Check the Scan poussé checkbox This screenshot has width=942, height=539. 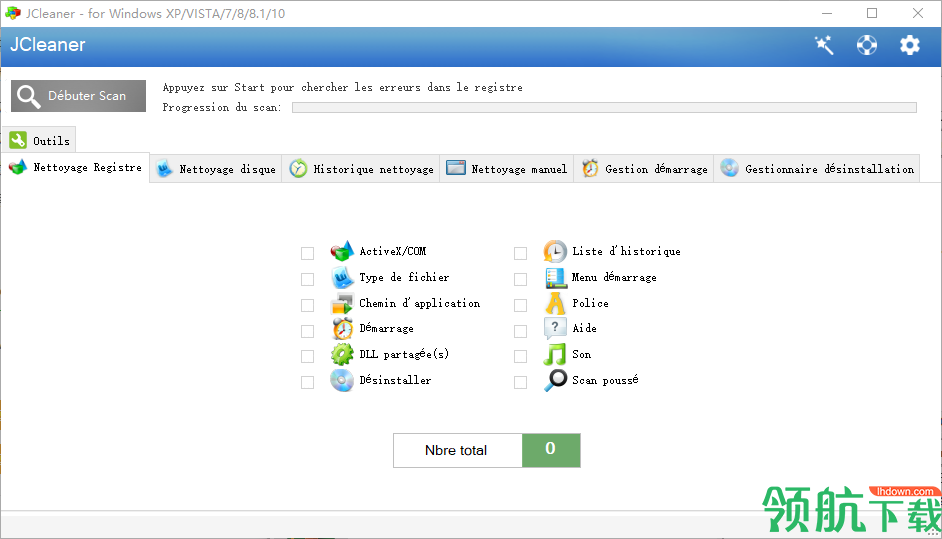click(x=520, y=382)
